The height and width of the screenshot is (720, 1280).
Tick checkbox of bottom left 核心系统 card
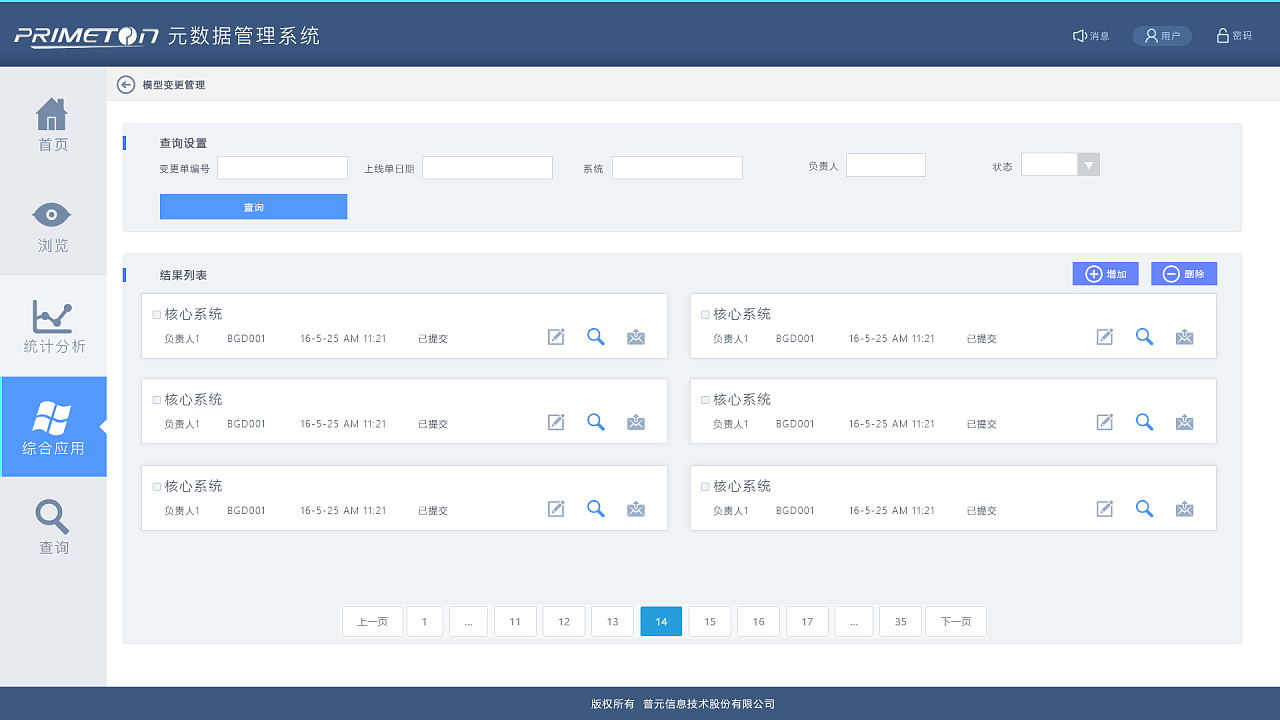(157, 486)
